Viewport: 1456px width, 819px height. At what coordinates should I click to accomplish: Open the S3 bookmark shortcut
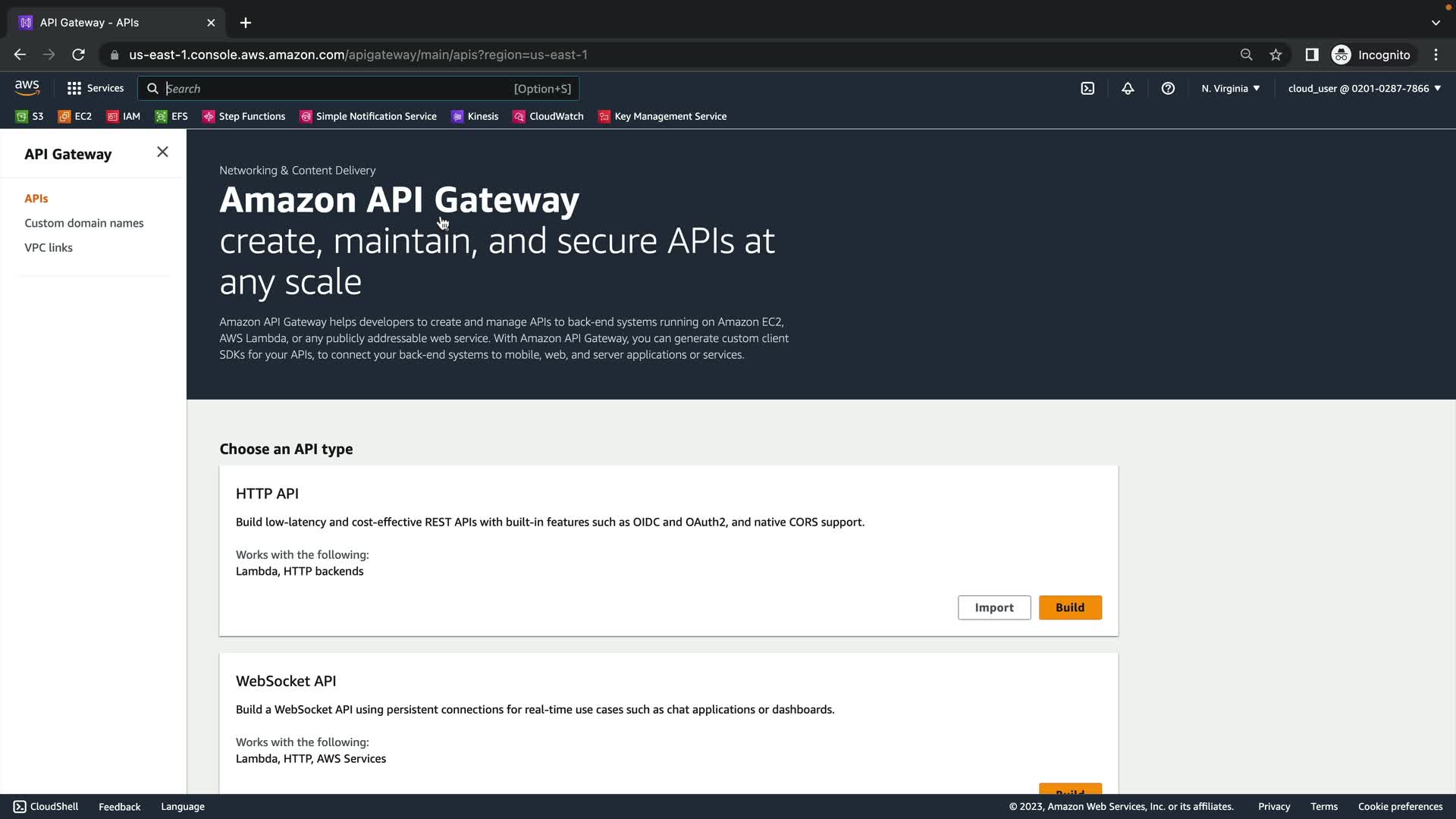click(30, 116)
